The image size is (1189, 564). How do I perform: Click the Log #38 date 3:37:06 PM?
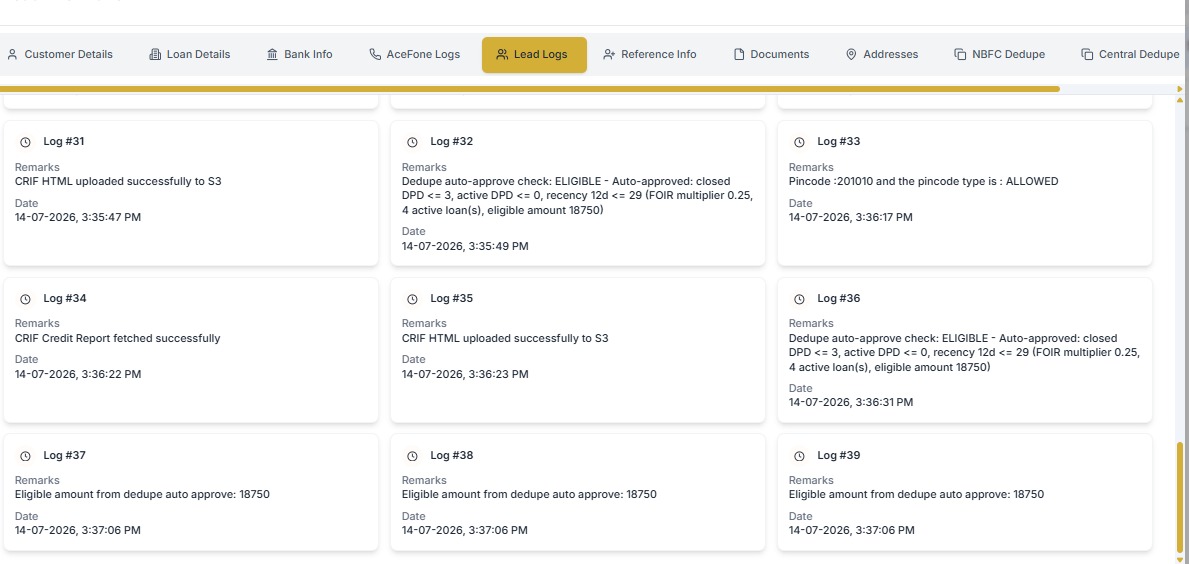pos(465,531)
